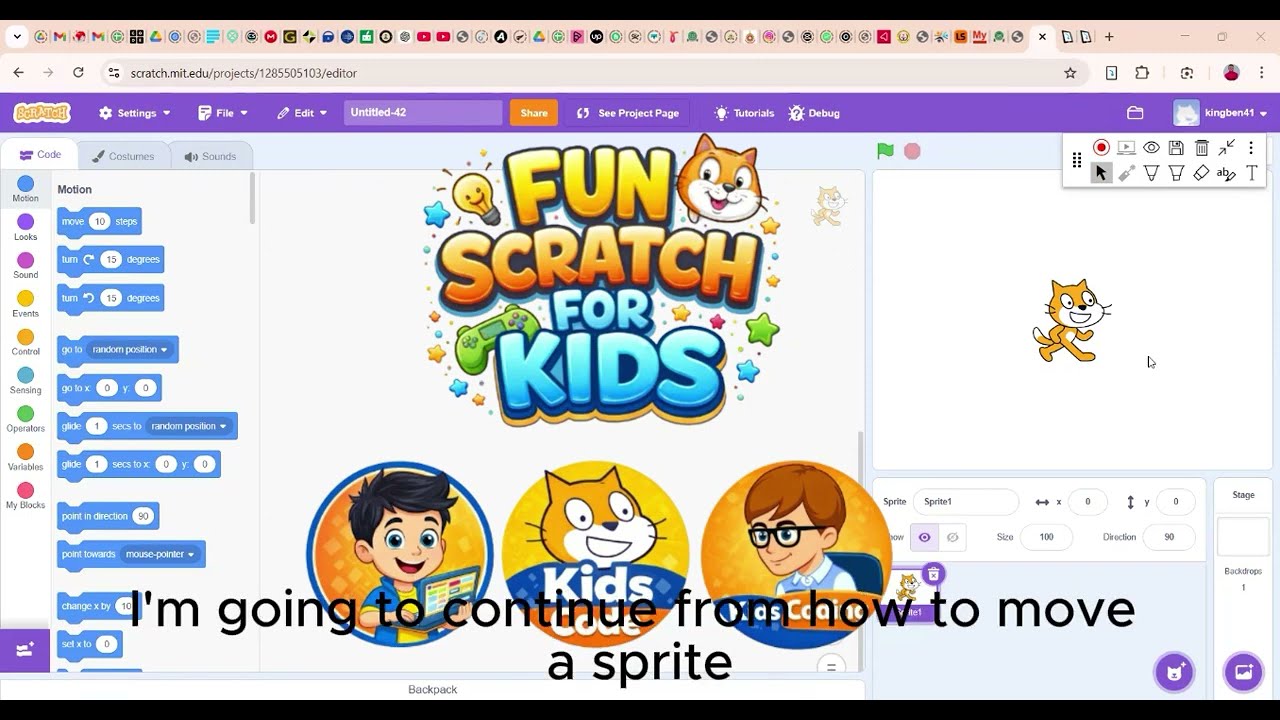The height and width of the screenshot is (720, 1280).
Task: Open My Stuff folder icon
Action: coord(1135,113)
